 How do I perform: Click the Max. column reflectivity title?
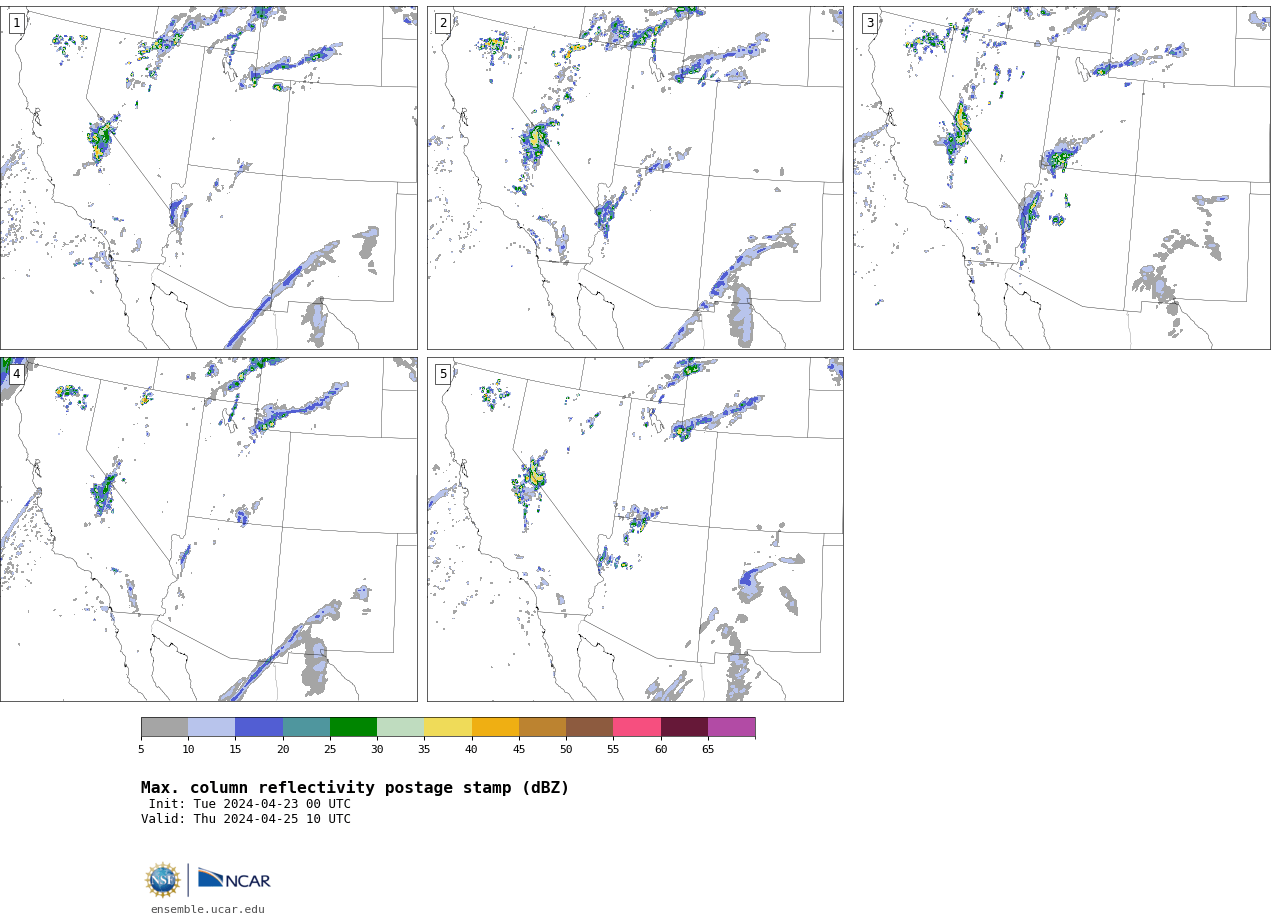pyautogui.click(x=355, y=788)
